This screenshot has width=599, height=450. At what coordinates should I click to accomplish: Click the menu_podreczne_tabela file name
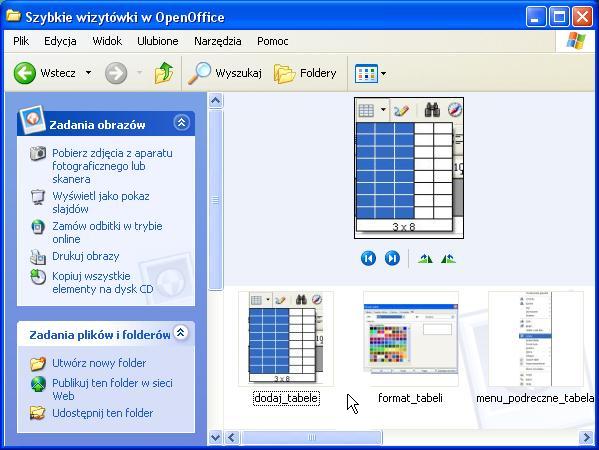[x=535, y=398]
